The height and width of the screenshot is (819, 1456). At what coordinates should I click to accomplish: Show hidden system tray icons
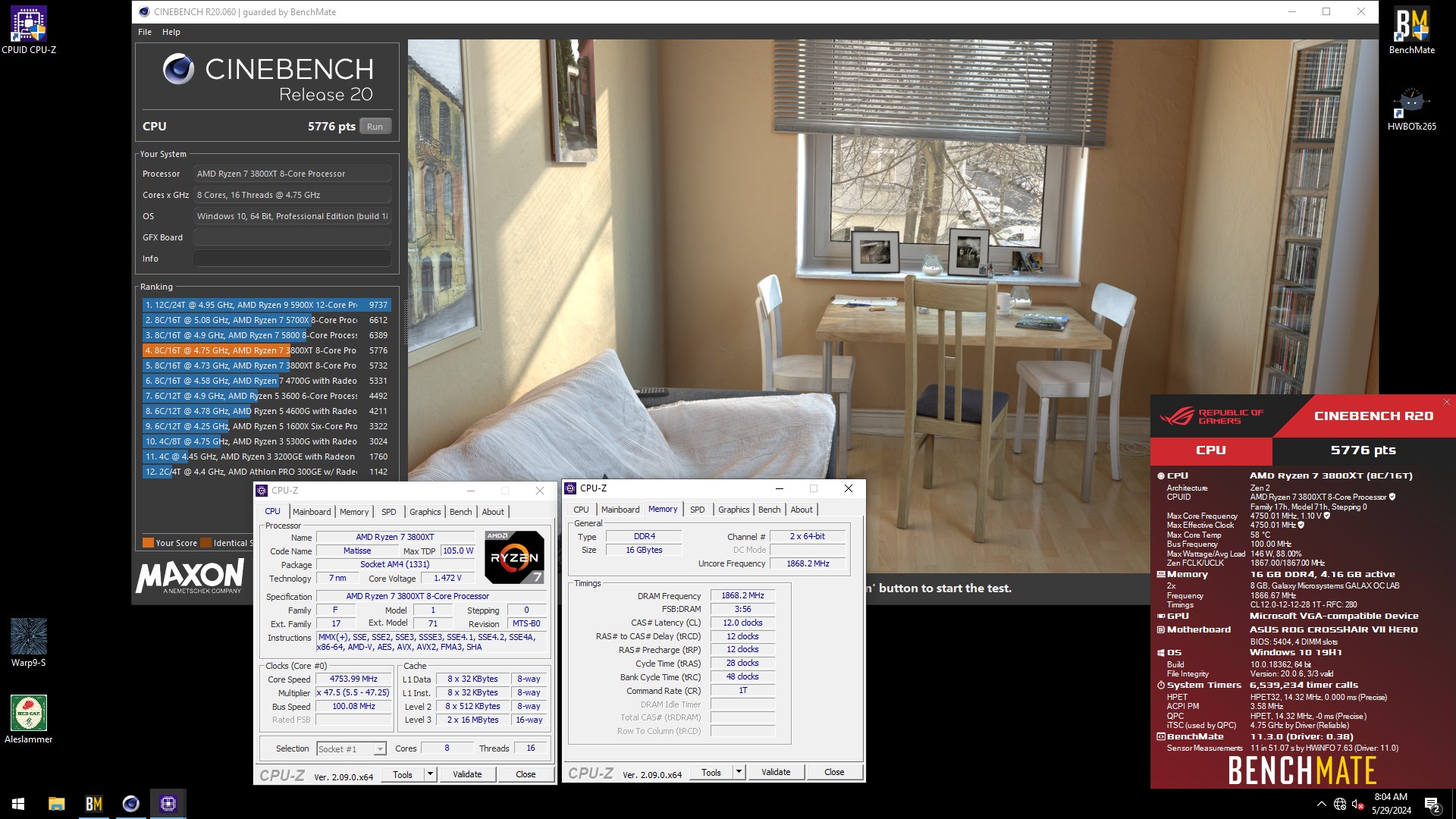1321,804
